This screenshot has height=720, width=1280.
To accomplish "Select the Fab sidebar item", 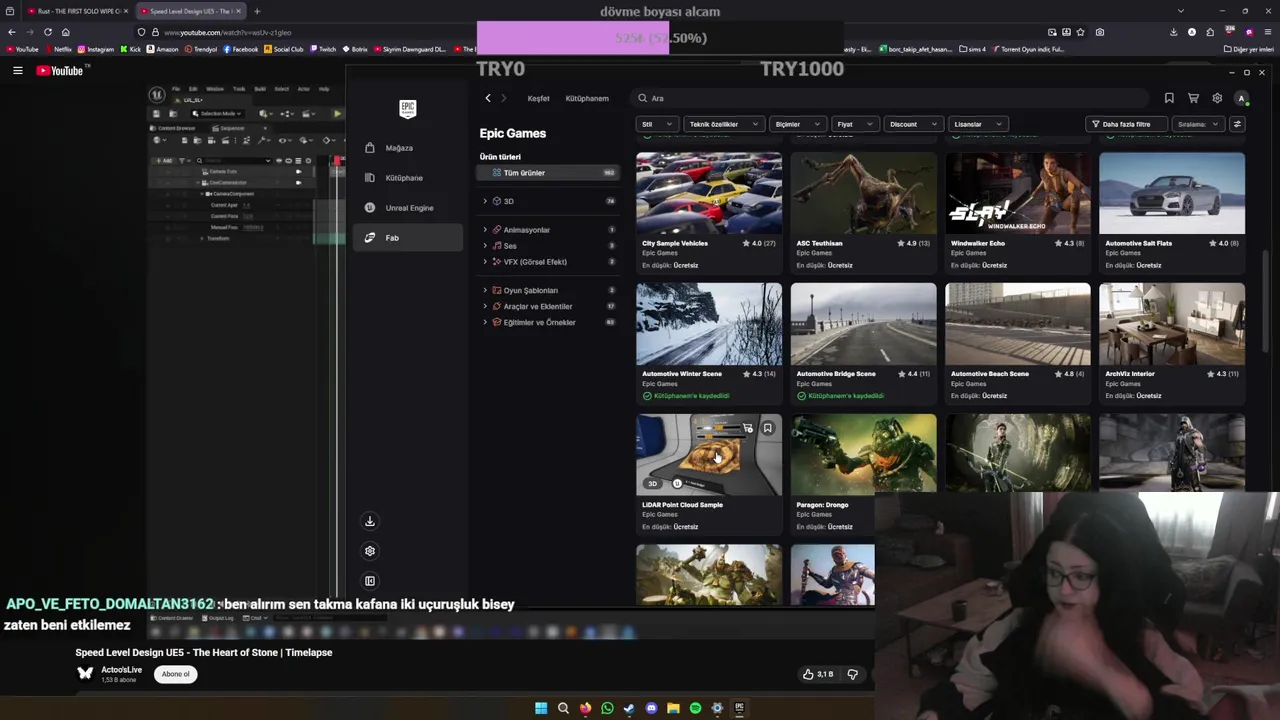I will (x=407, y=238).
